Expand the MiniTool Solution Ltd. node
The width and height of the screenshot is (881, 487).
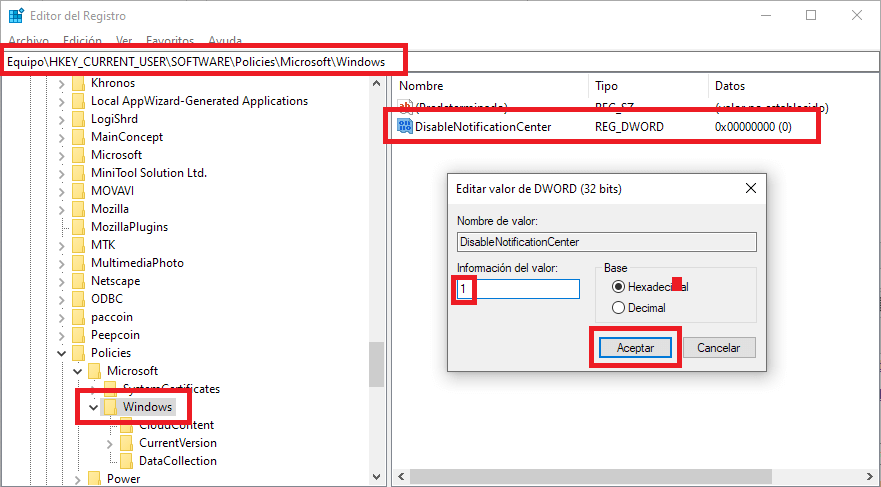(61, 174)
